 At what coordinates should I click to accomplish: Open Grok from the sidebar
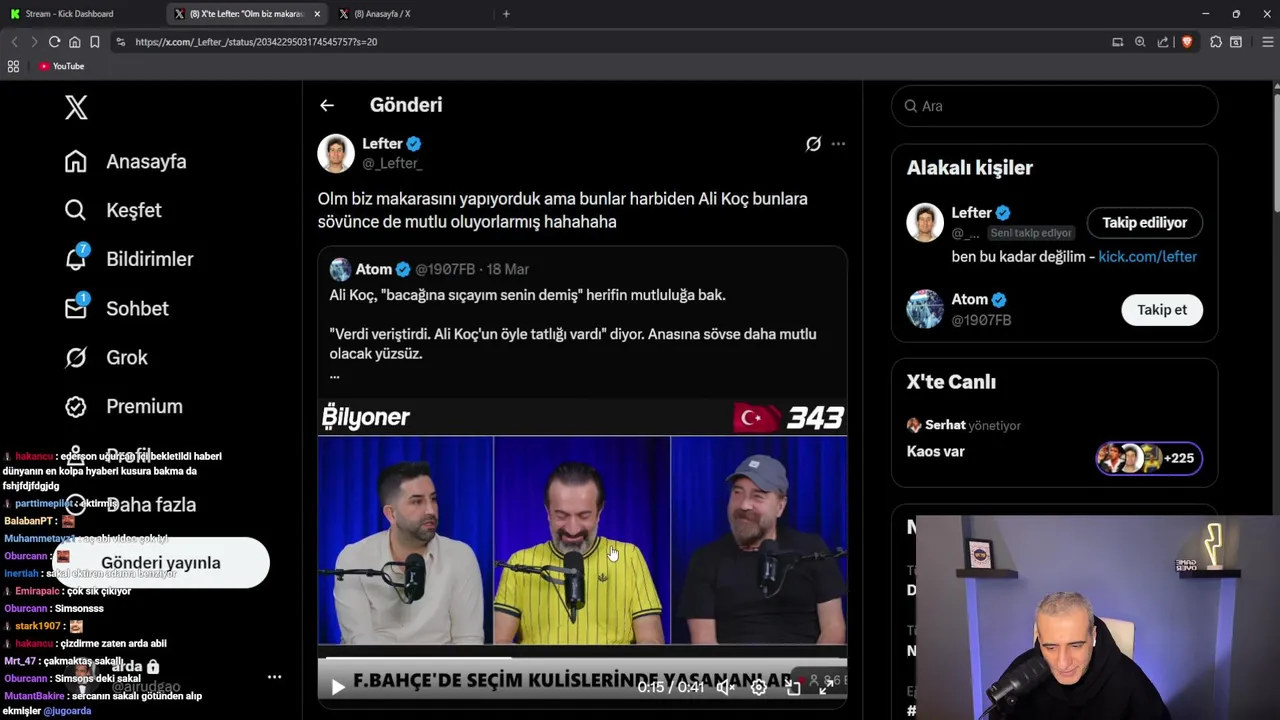pos(106,357)
